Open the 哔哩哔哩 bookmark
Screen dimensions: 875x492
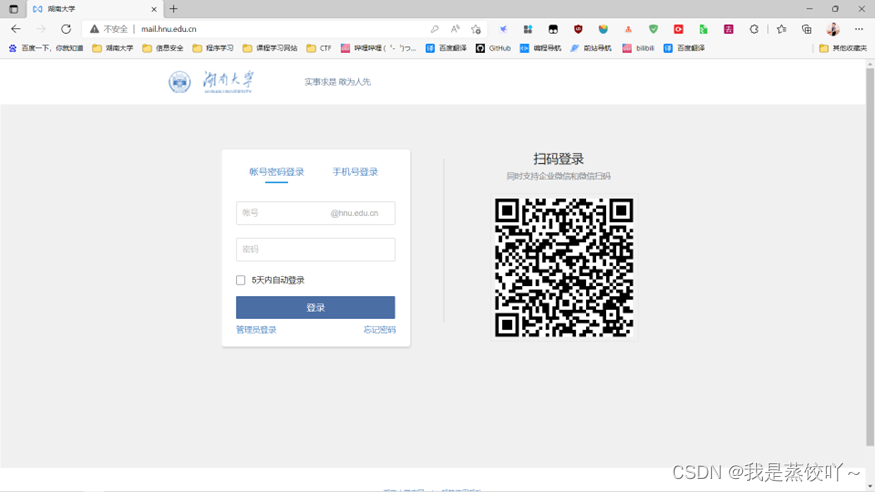378,49
